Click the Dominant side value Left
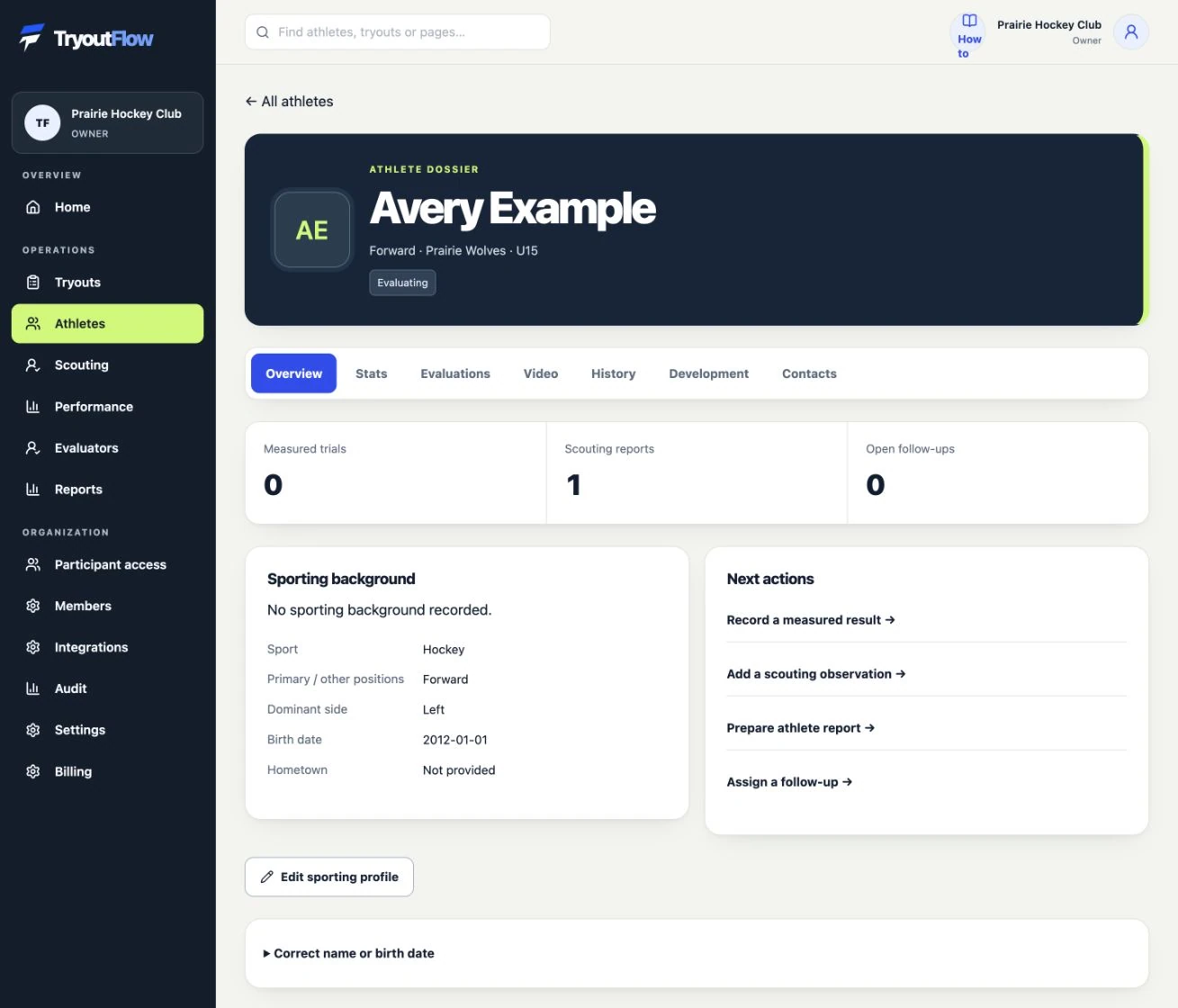This screenshot has height=1008, width=1178. point(434,710)
